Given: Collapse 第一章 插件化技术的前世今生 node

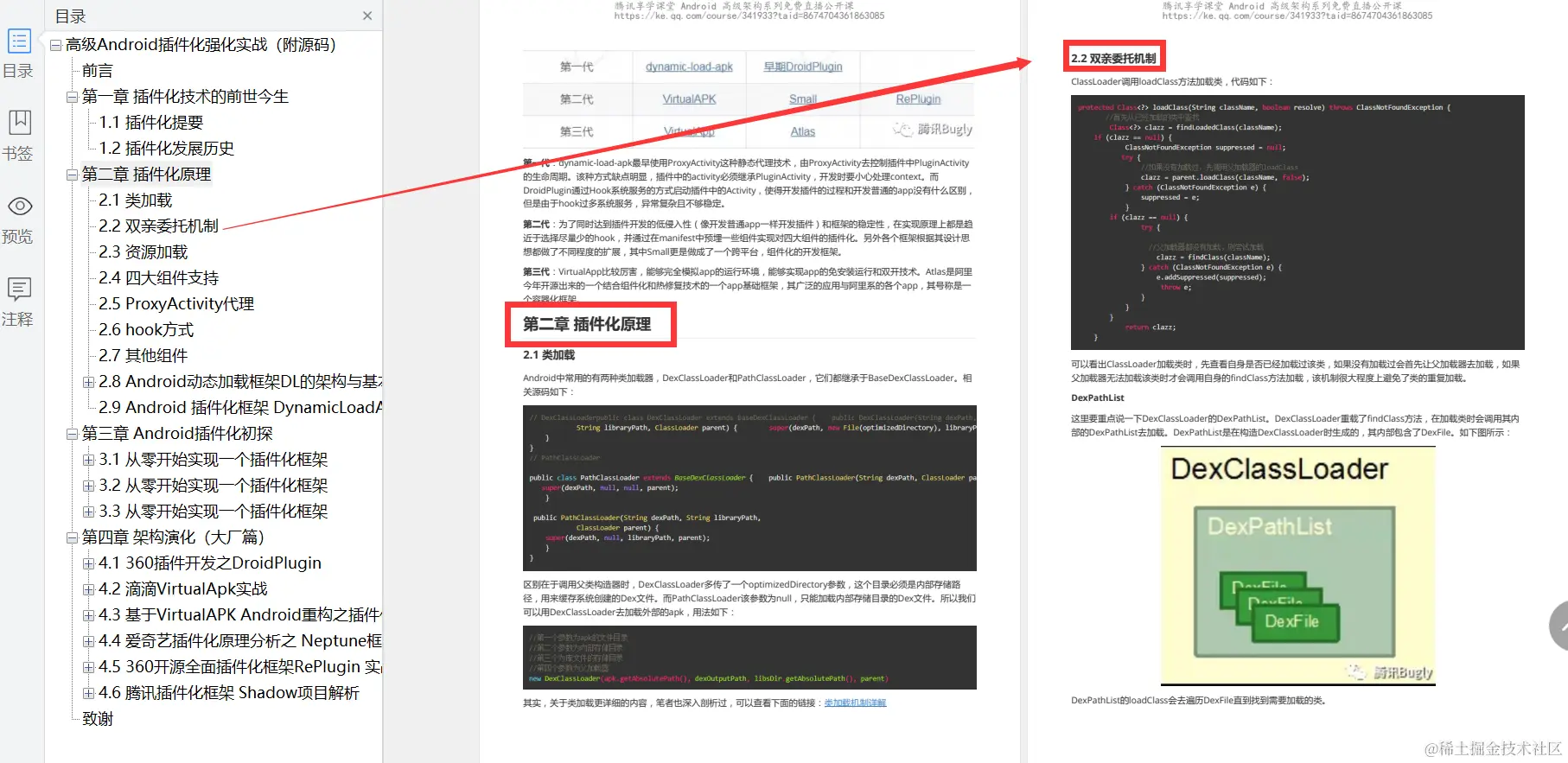Looking at the screenshot, I should point(73,97).
